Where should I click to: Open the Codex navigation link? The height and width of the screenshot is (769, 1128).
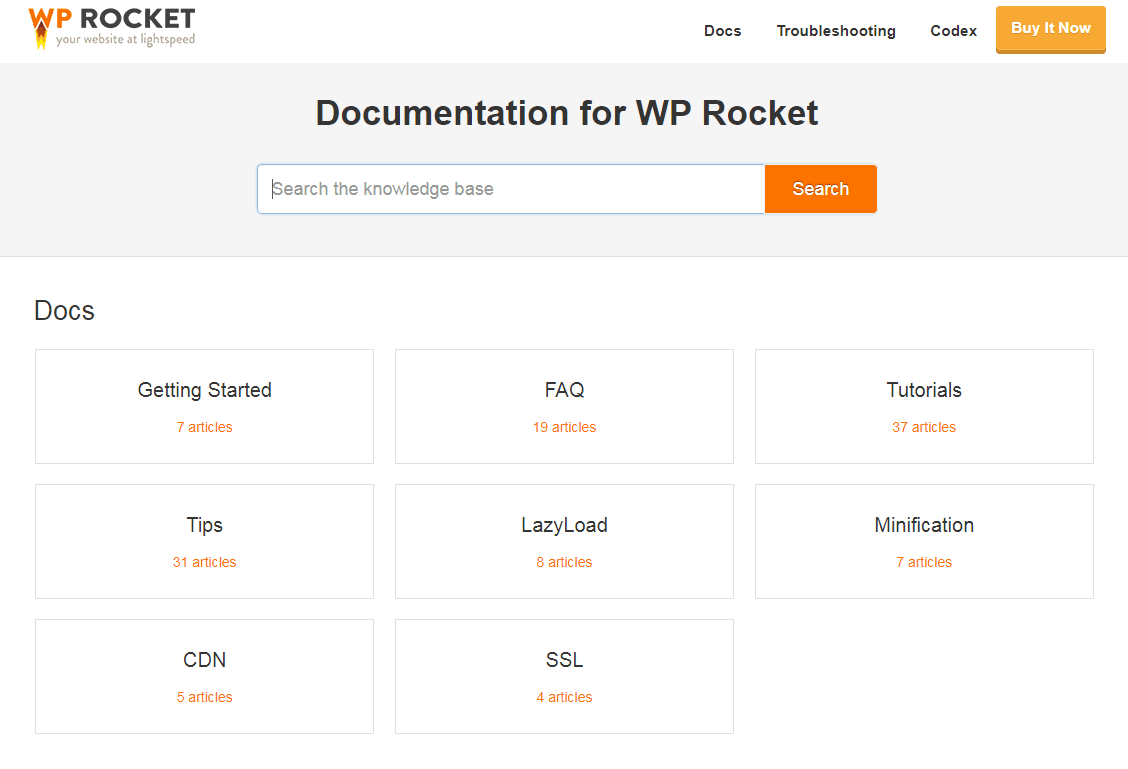coord(953,31)
